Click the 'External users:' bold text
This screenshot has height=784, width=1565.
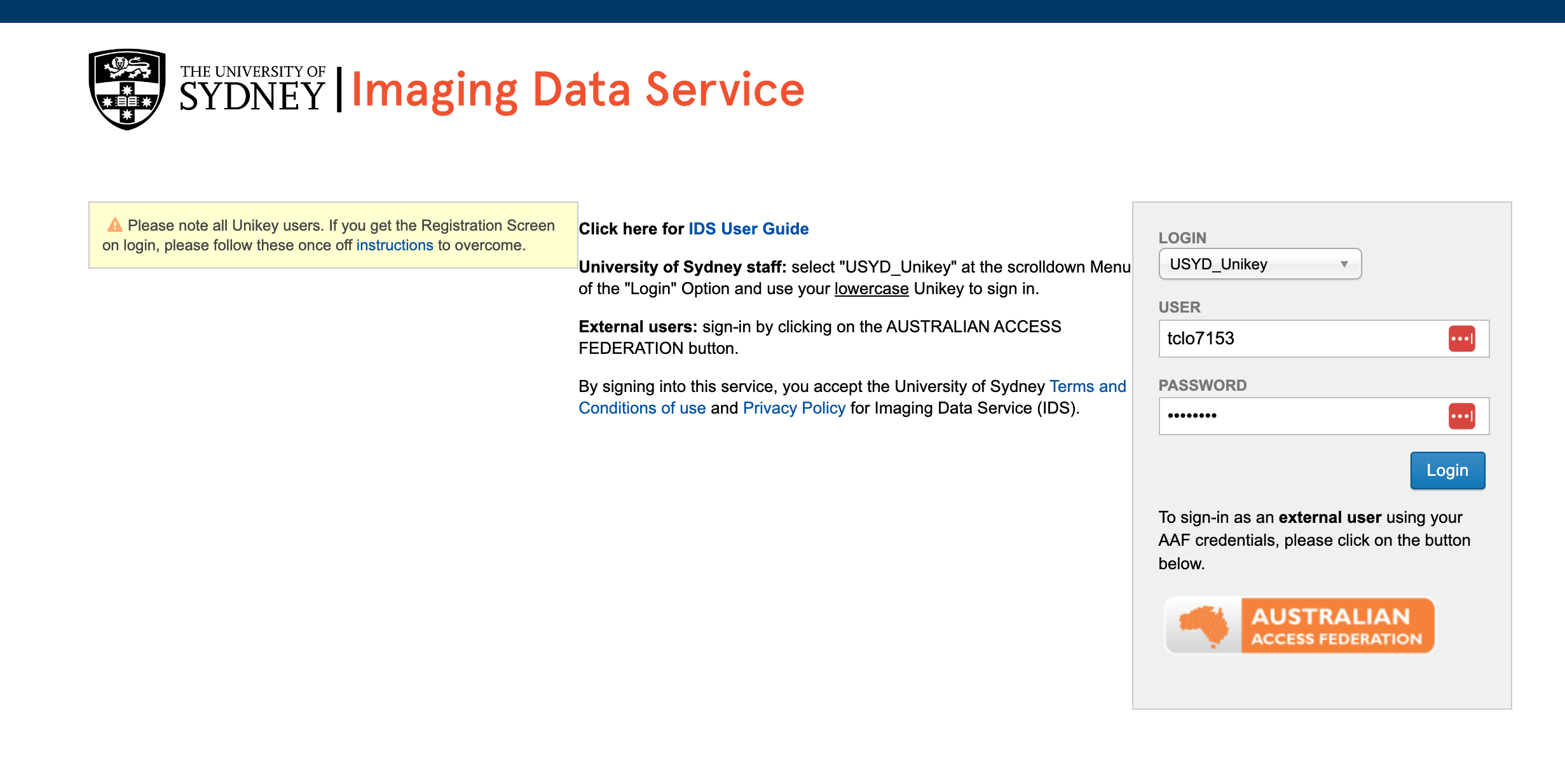638,327
